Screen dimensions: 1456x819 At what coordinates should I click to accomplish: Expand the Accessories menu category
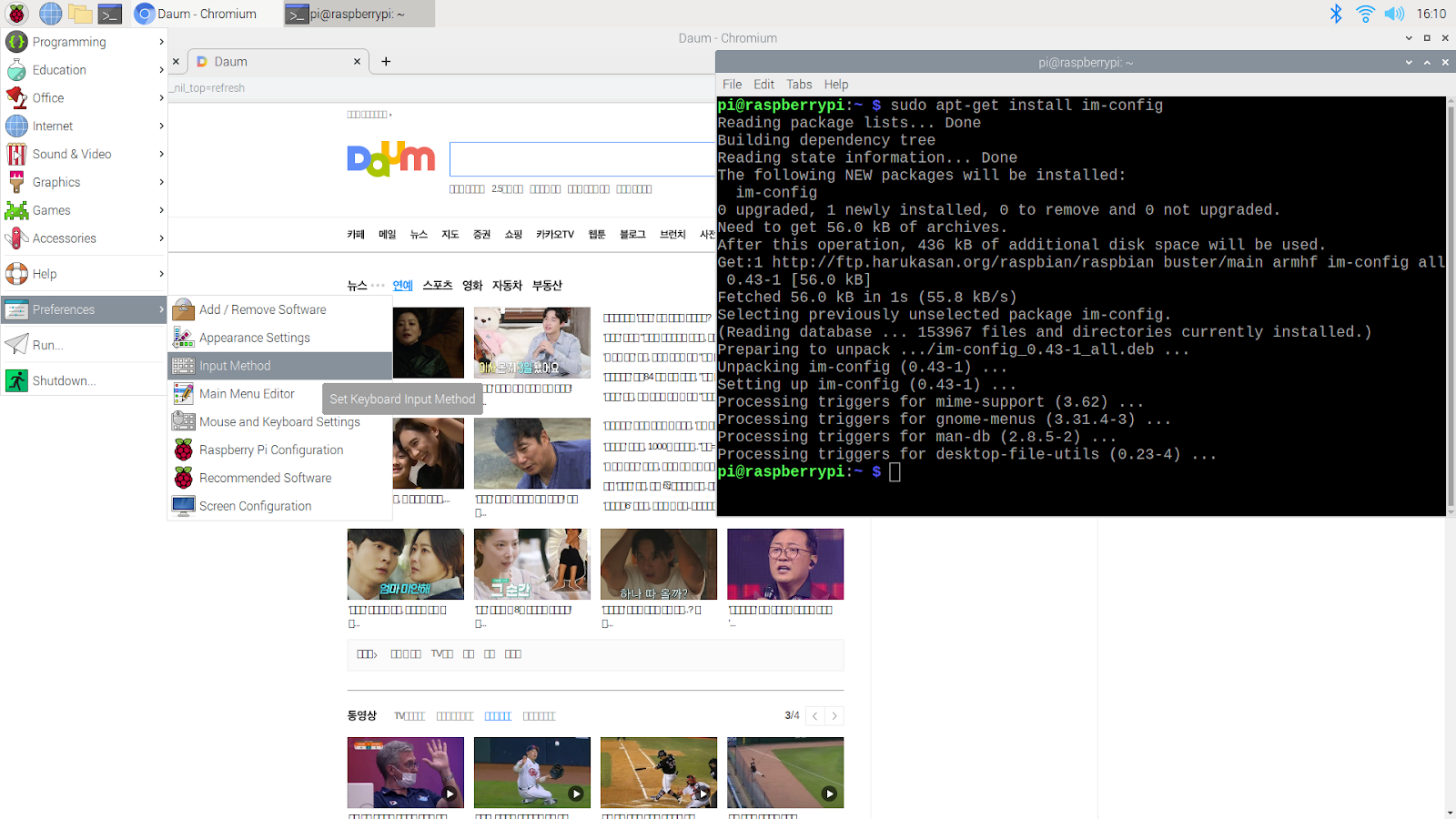click(x=85, y=238)
